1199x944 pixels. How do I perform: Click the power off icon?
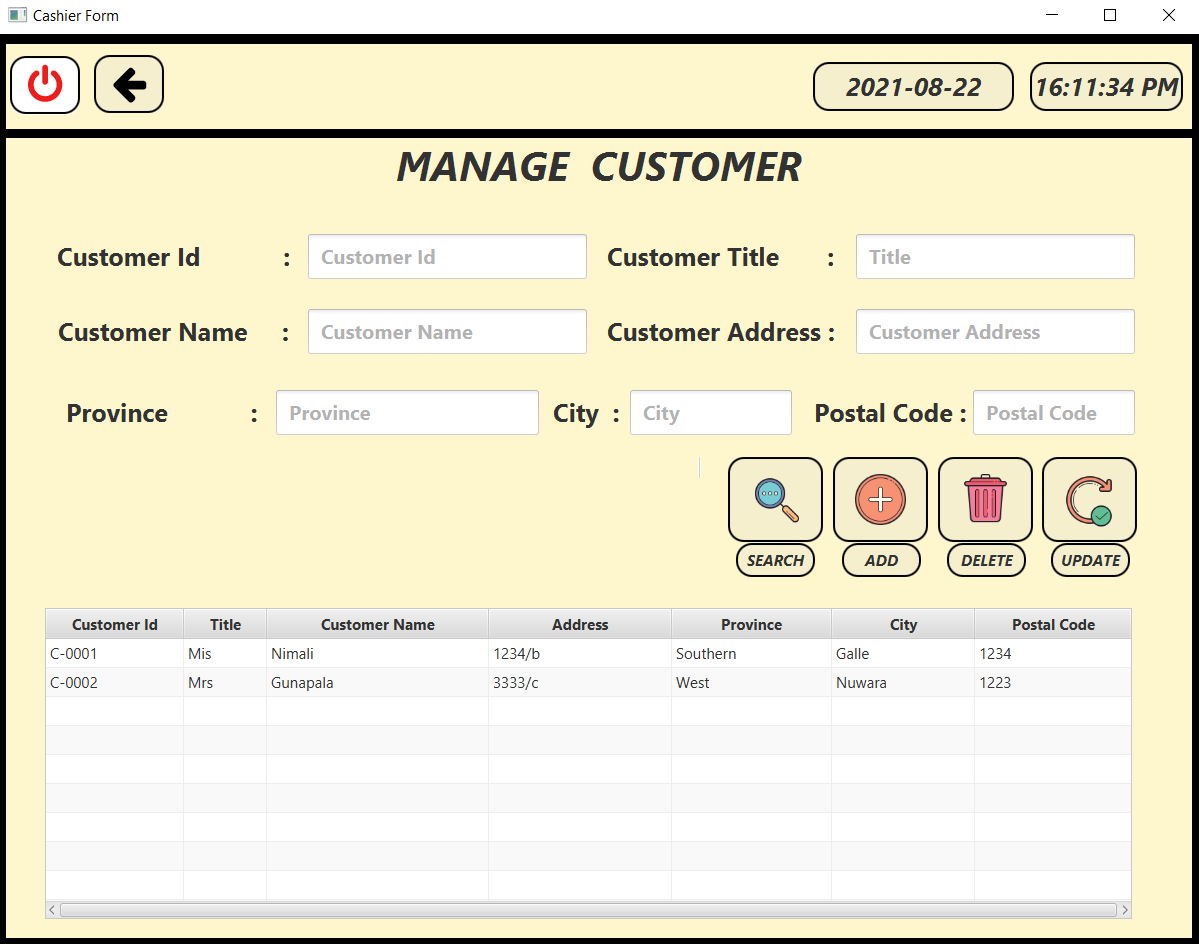[45, 84]
